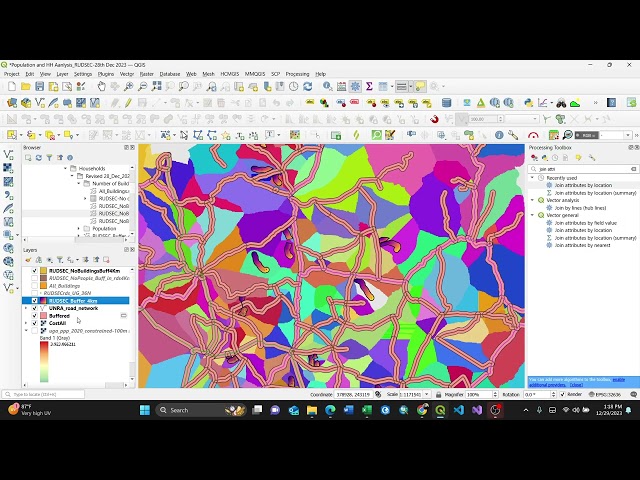The width and height of the screenshot is (640, 480).
Task: Click the close link in toolbox notice
Action: 576,385
